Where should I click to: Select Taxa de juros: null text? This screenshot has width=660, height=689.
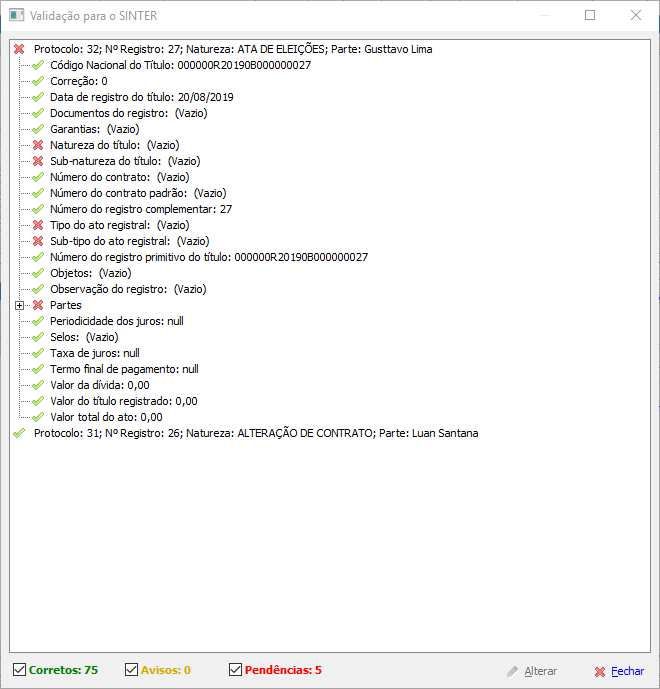pyautogui.click(x=95, y=353)
